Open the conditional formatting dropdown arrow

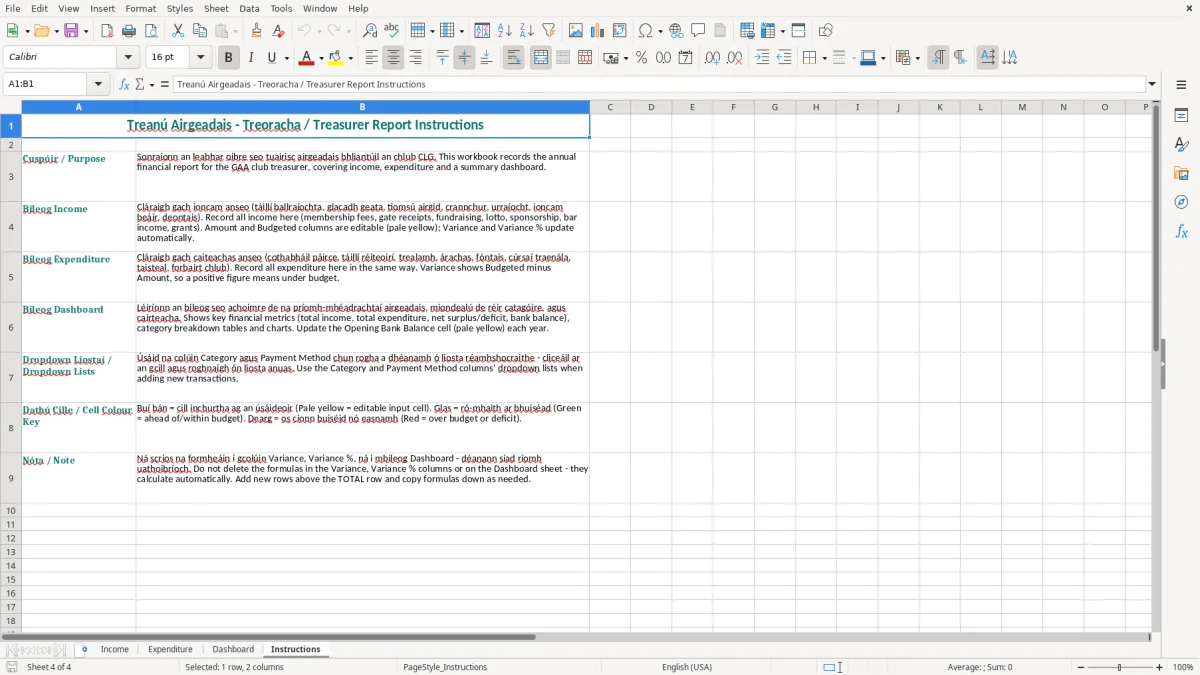pos(917,58)
